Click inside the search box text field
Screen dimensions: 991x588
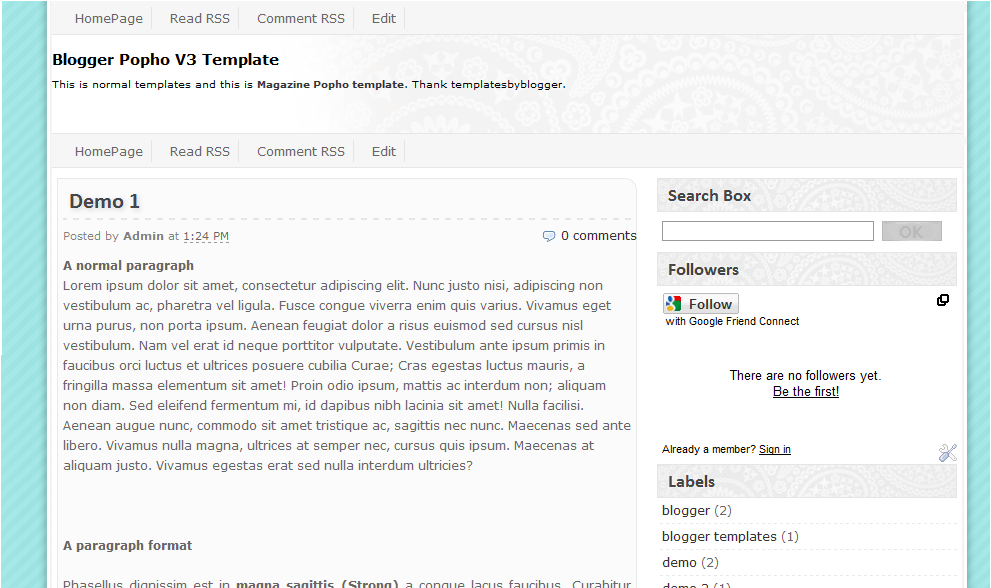[x=767, y=230]
